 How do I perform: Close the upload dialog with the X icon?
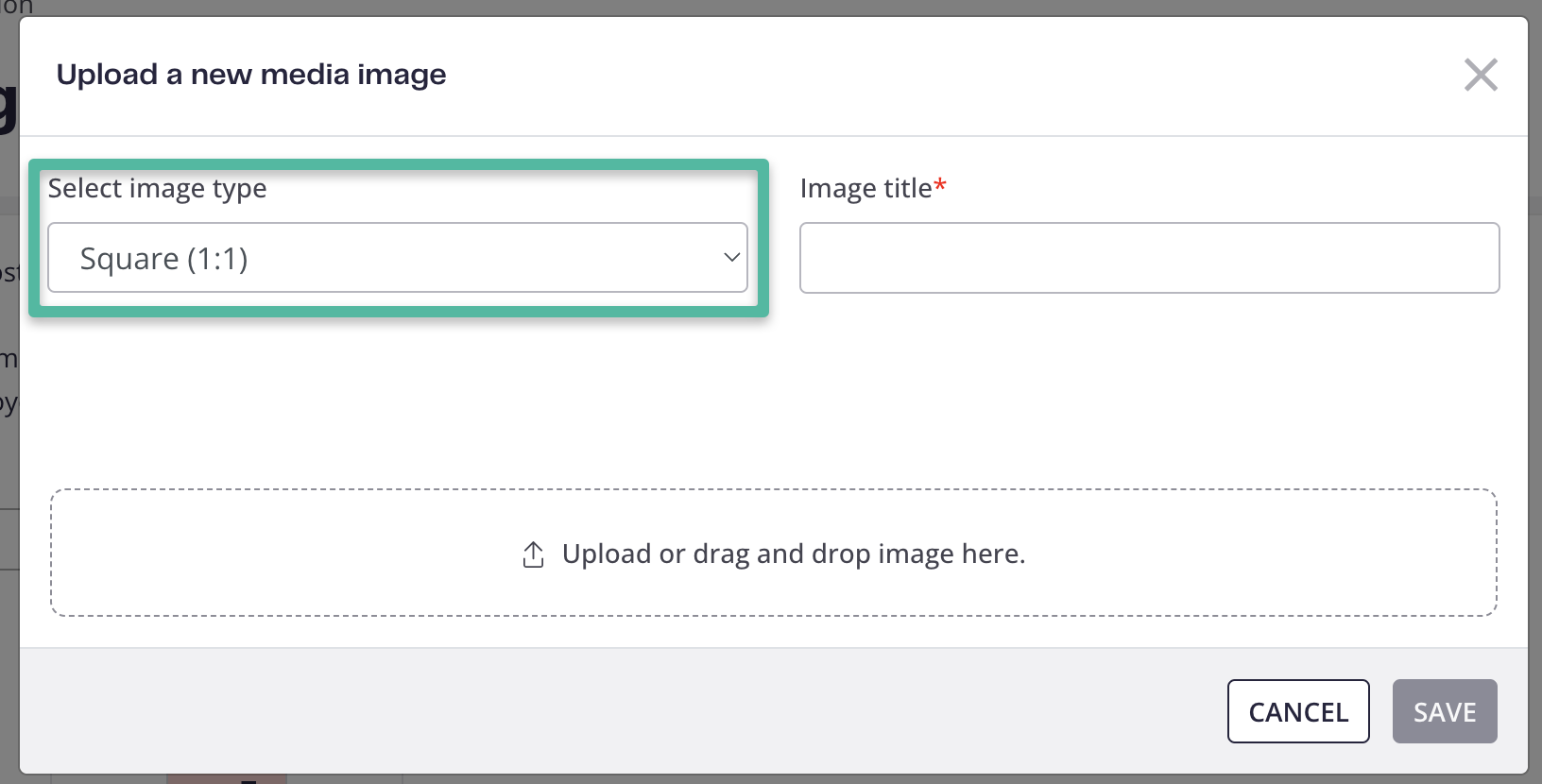click(1481, 75)
